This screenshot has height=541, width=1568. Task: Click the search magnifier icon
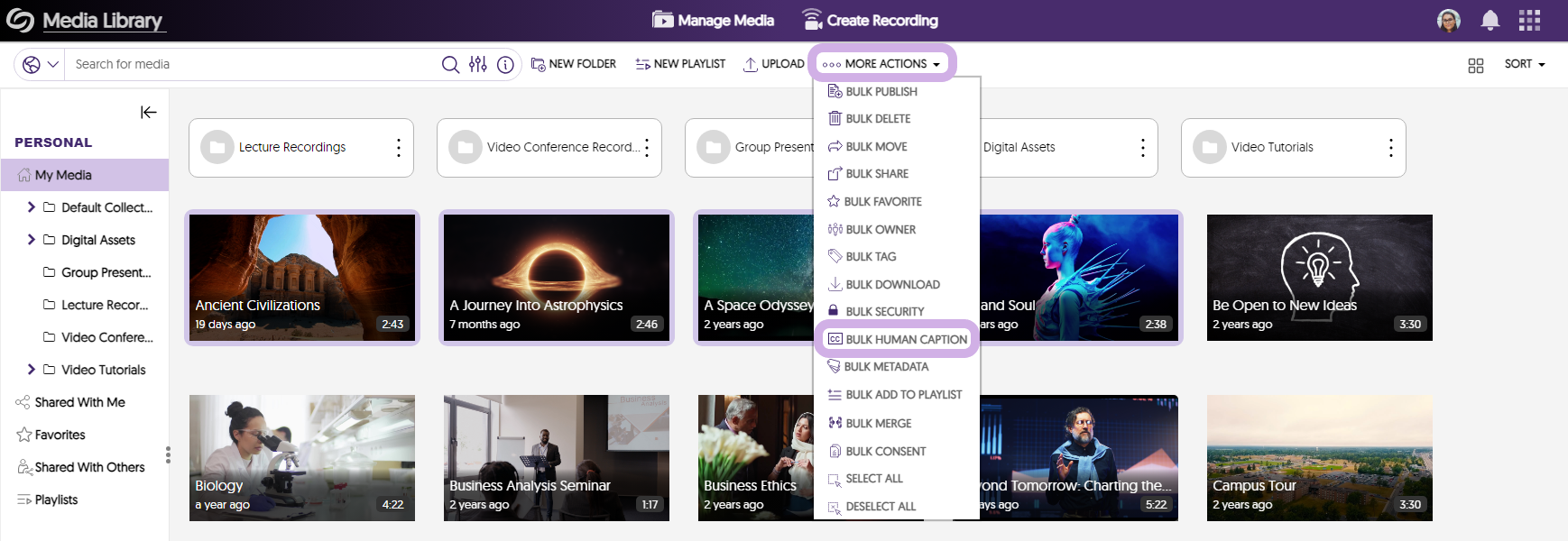click(450, 64)
